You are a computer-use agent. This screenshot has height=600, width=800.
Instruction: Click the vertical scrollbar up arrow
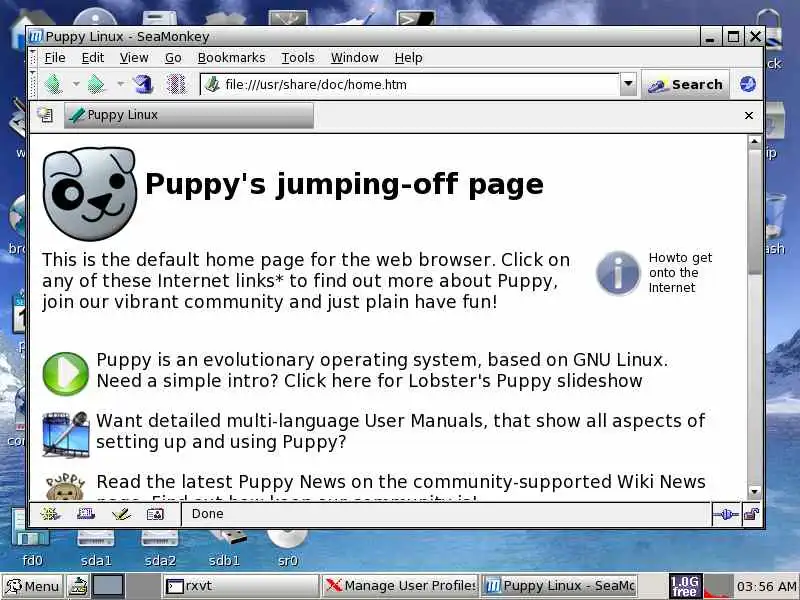pos(755,141)
